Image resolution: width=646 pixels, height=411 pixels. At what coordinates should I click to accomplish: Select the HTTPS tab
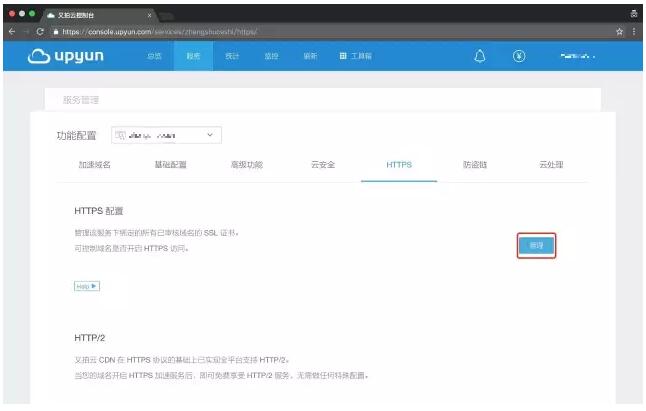399,165
